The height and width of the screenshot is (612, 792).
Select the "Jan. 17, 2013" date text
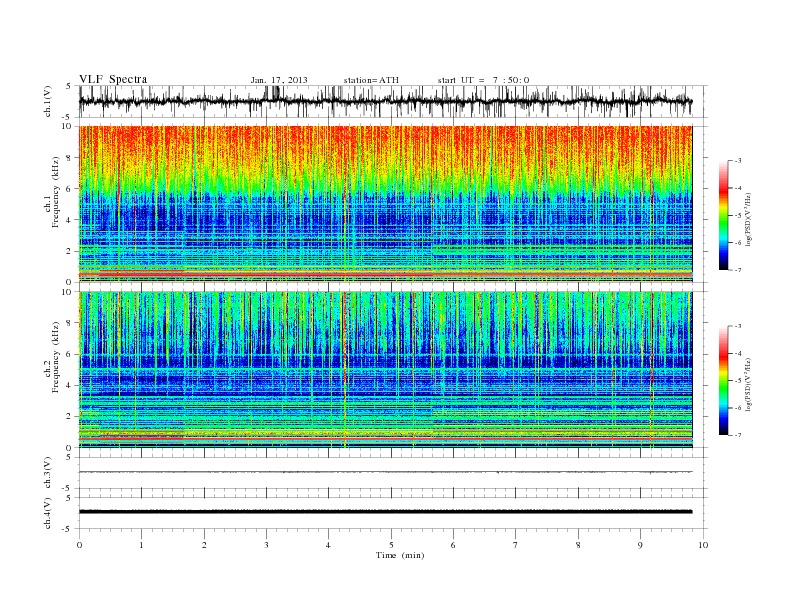279,80
